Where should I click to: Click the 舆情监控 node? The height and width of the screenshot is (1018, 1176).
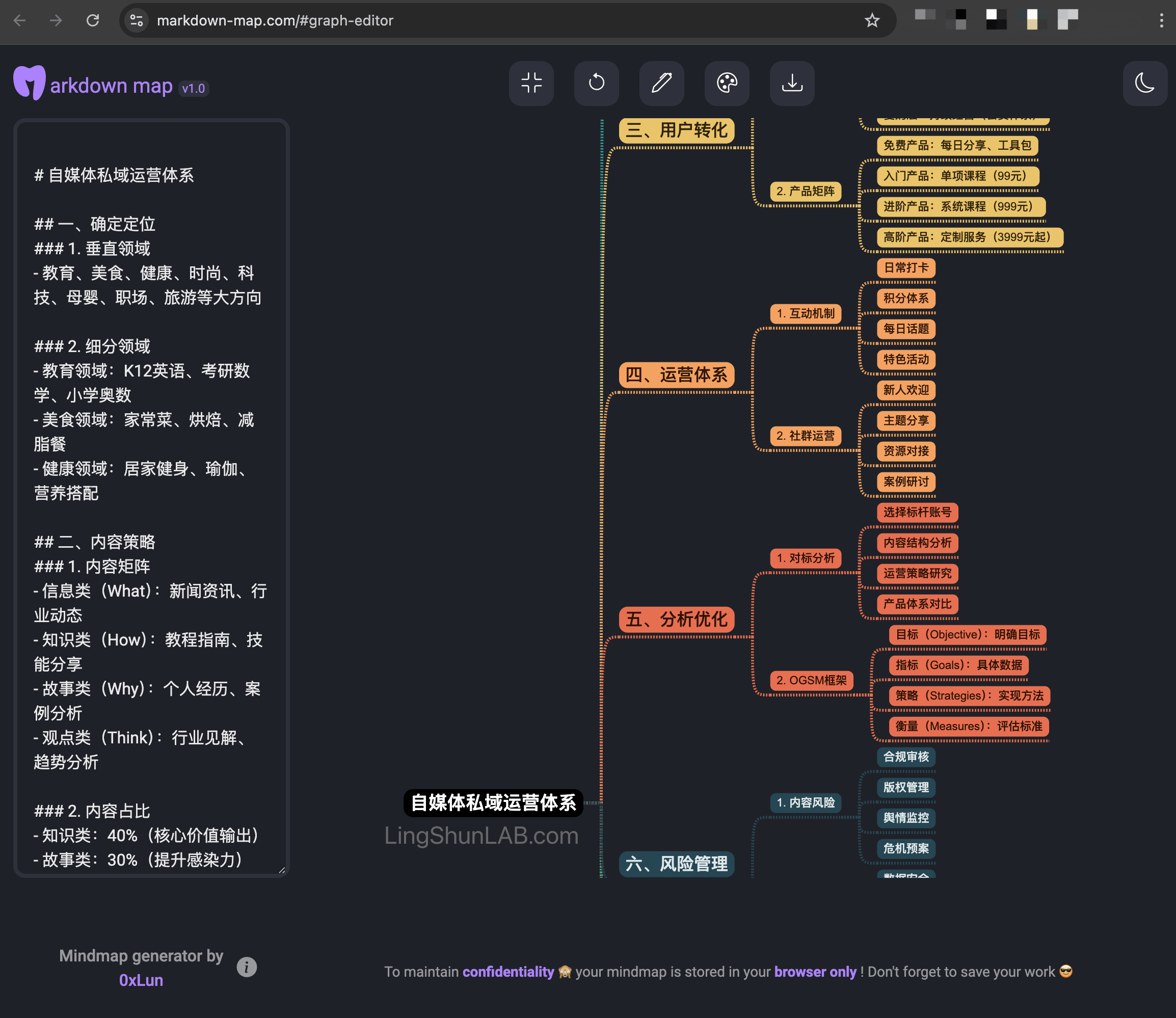(906, 819)
